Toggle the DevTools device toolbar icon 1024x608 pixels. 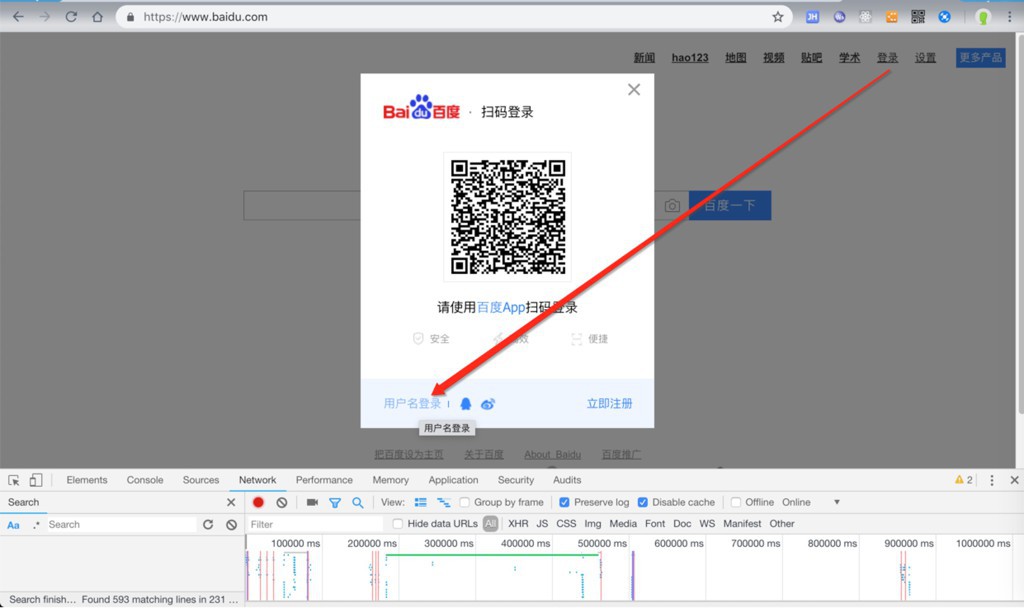tap(36, 480)
